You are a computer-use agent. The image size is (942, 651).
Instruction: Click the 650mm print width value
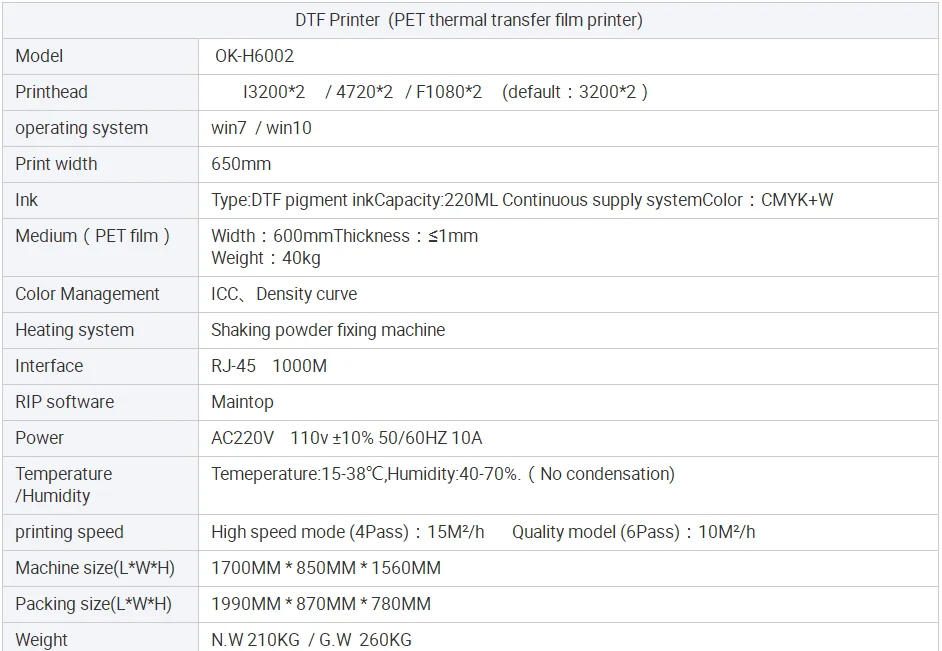241,164
